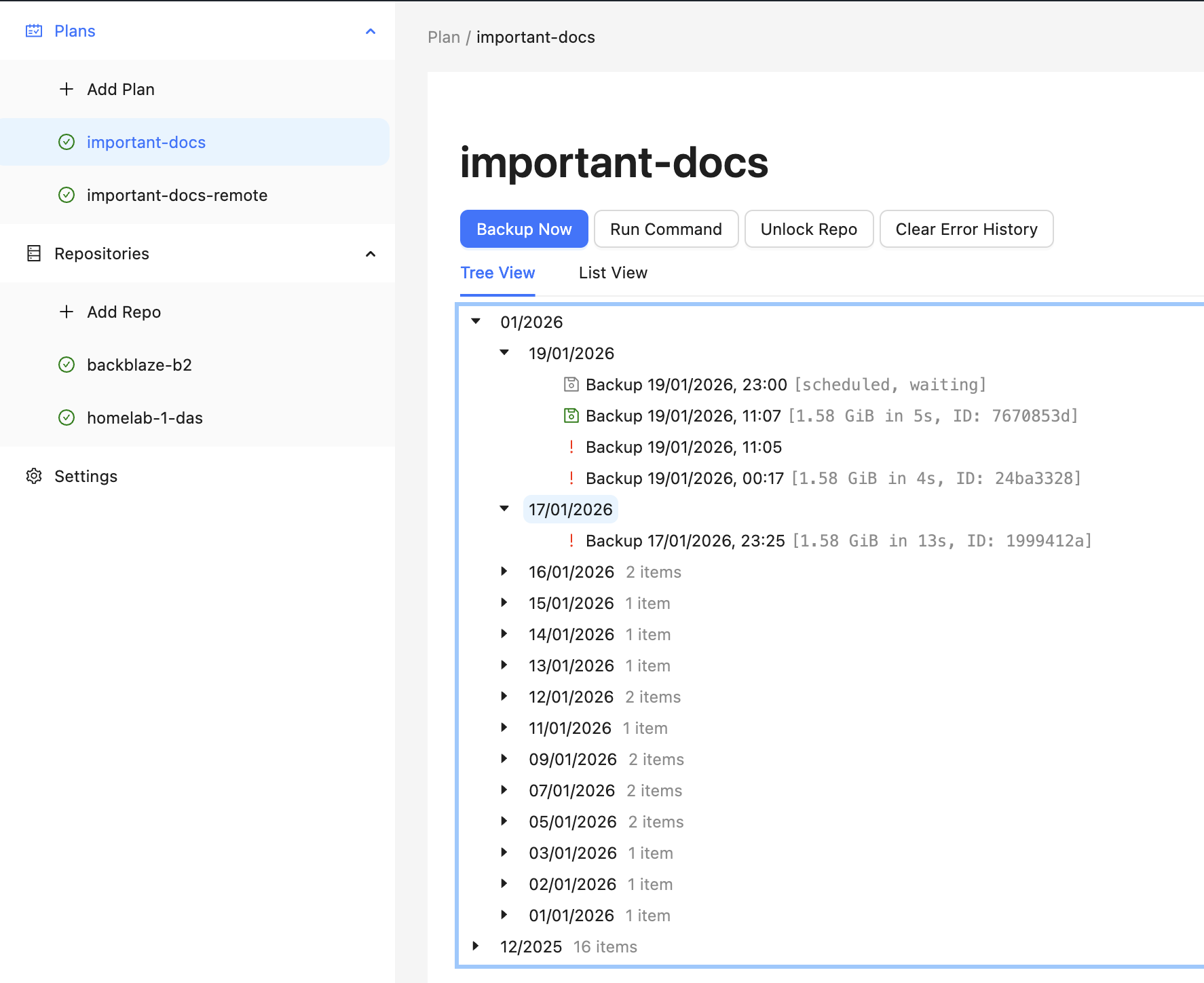The image size is (1204, 983).
Task: Collapse the 19/01/2026 day node
Action: point(504,352)
